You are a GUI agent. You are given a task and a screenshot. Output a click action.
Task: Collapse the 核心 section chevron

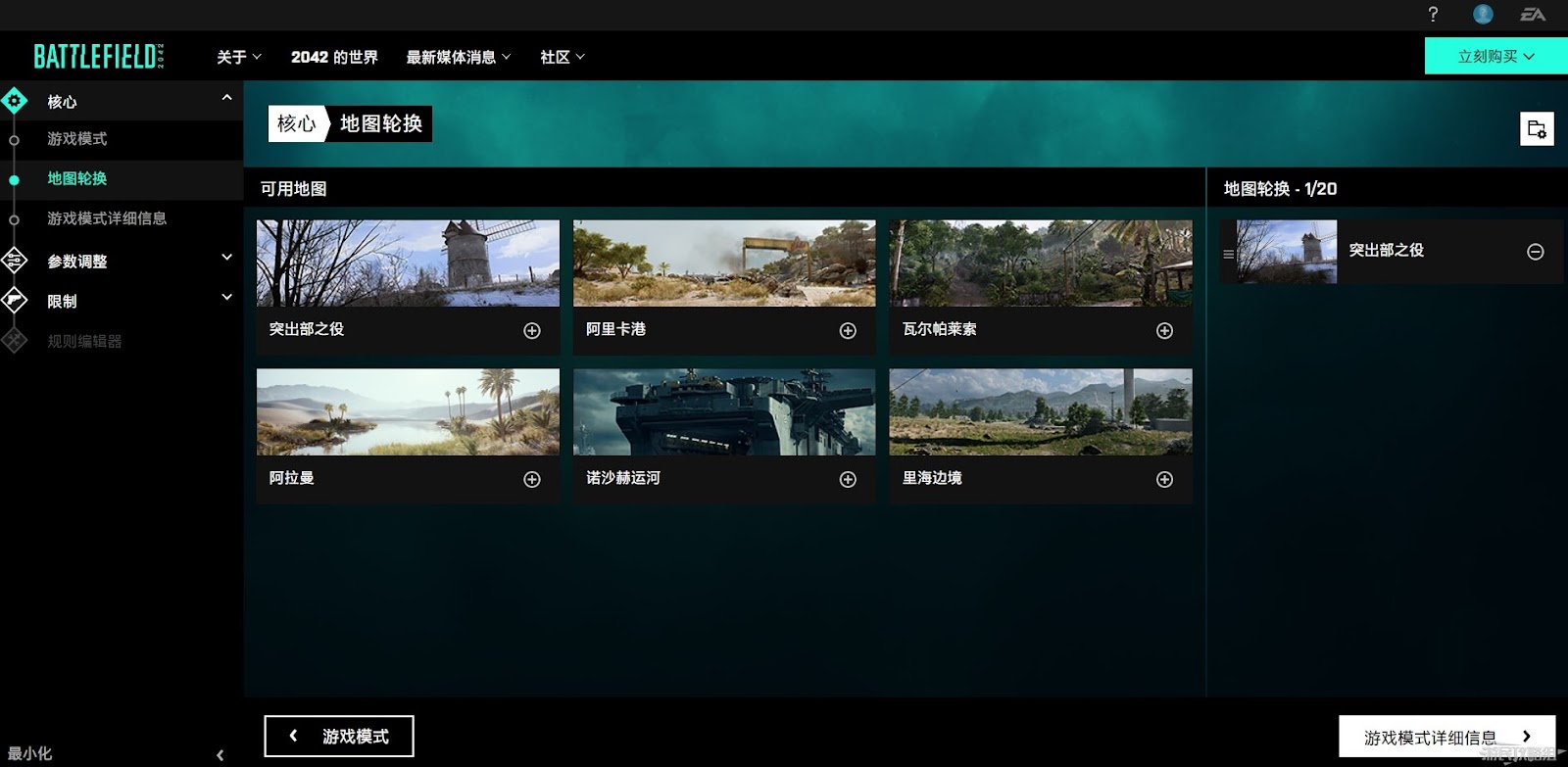click(226, 97)
